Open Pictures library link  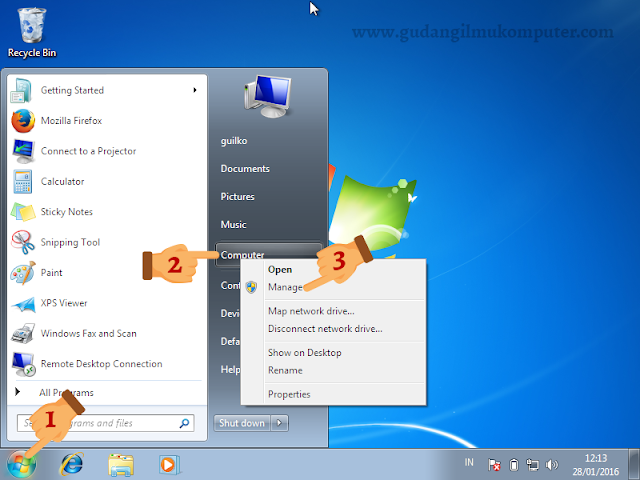pyautogui.click(x=237, y=197)
